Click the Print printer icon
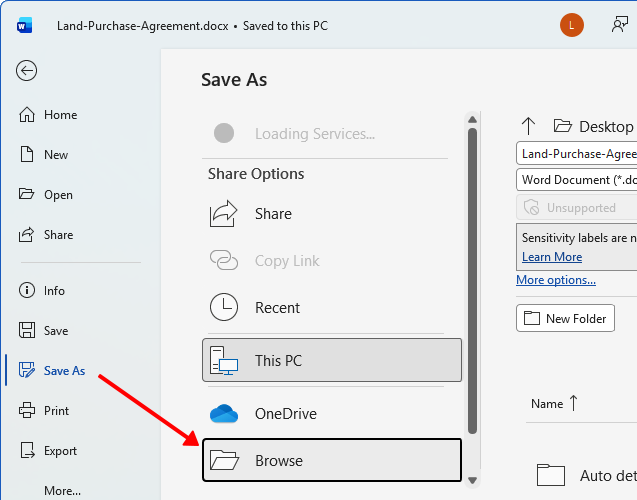Image resolution: width=637 pixels, height=500 pixels. [27, 410]
